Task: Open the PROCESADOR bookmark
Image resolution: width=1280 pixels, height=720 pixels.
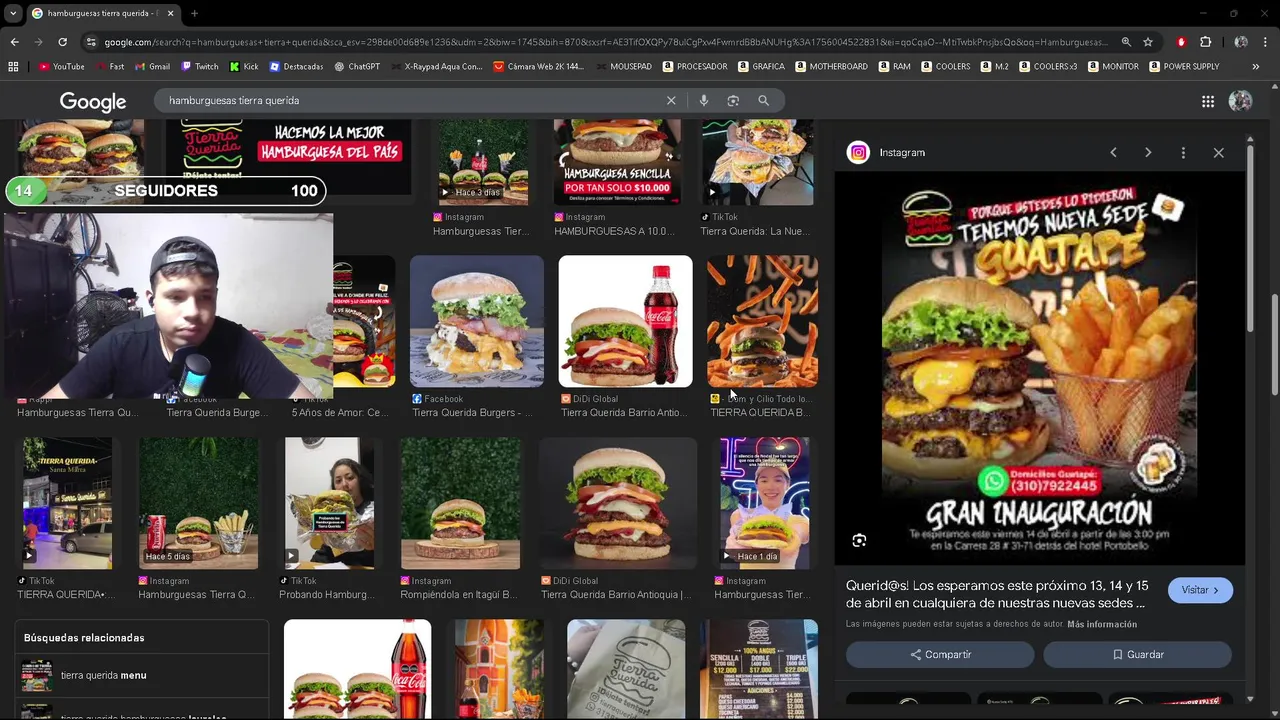Action: click(x=695, y=67)
